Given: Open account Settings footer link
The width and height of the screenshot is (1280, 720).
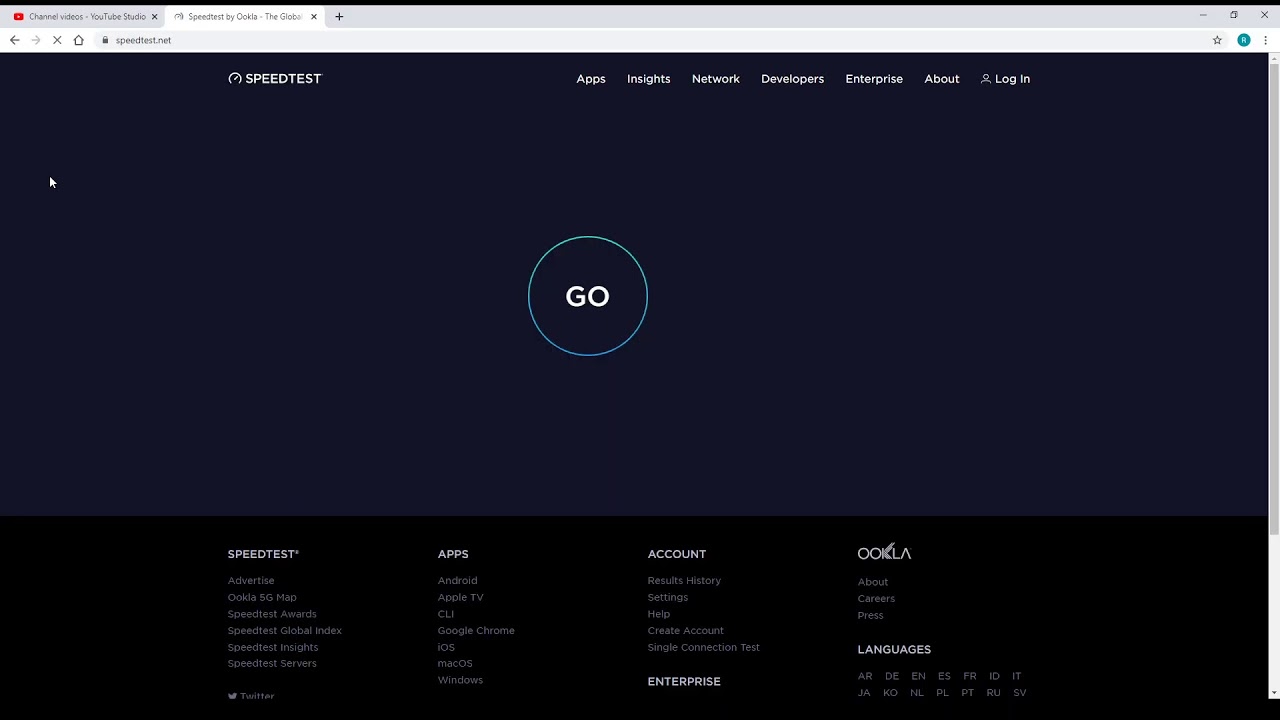Looking at the screenshot, I should 668,597.
